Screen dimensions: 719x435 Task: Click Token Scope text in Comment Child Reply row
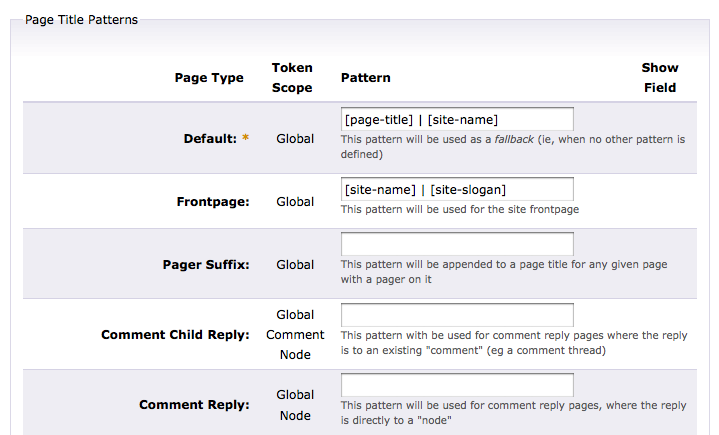click(295, 335)
